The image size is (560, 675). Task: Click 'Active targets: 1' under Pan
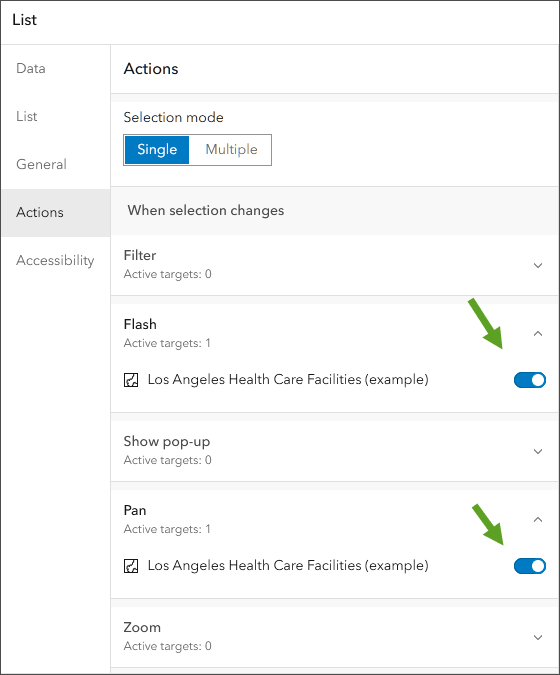(x=167, y=529)
